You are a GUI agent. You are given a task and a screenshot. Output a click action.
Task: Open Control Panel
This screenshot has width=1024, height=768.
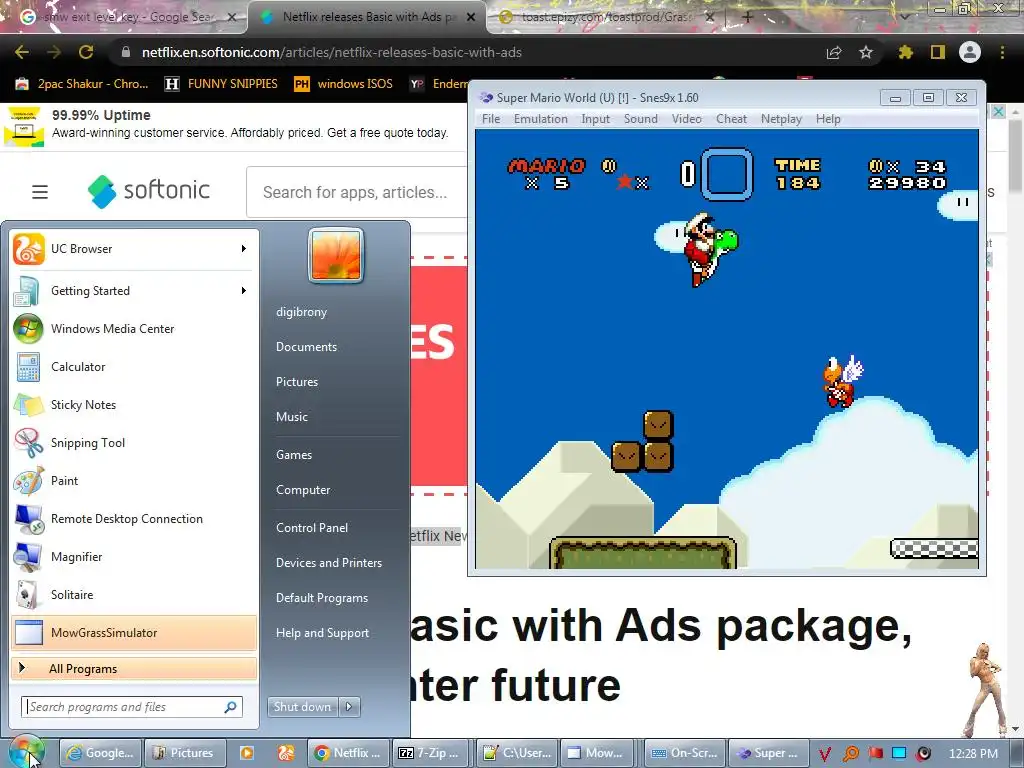(x=312, y=528)
